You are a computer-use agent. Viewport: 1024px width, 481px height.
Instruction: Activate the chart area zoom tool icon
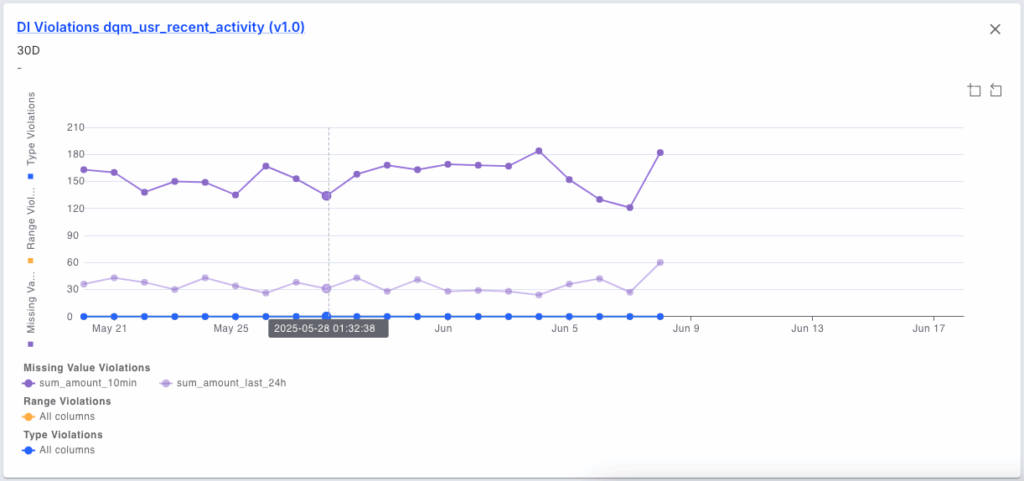point(974,90)
